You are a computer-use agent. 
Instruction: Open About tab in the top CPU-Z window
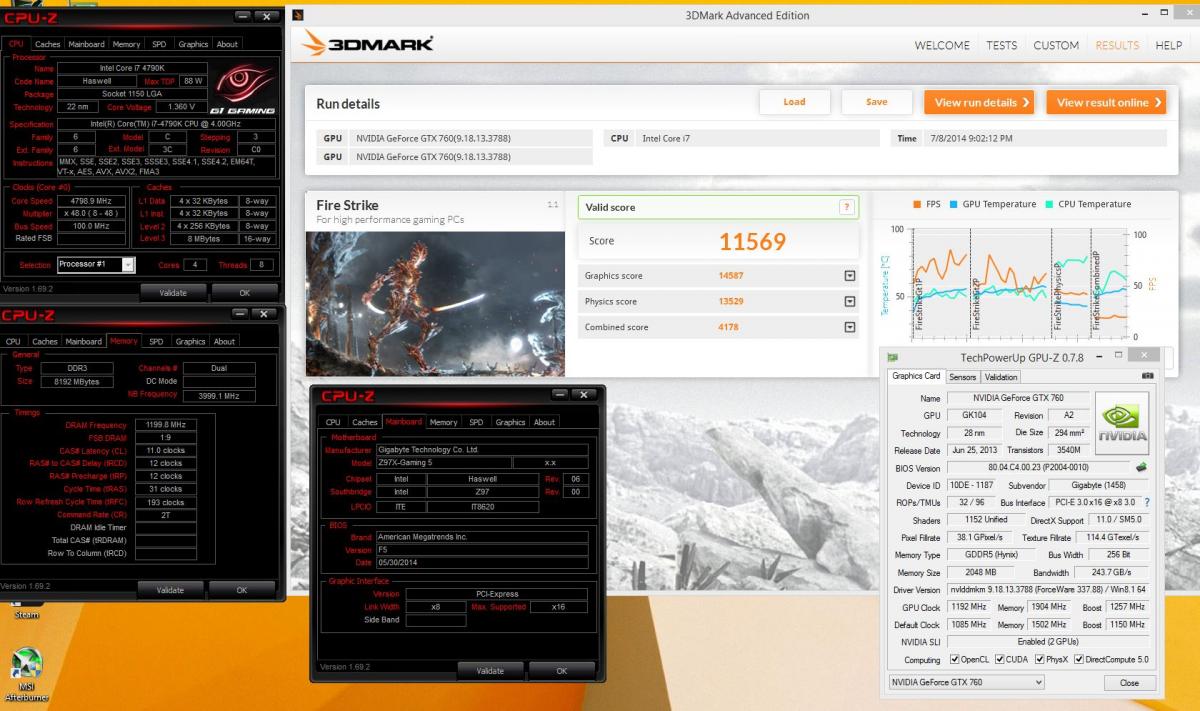[x=227, y=44]
